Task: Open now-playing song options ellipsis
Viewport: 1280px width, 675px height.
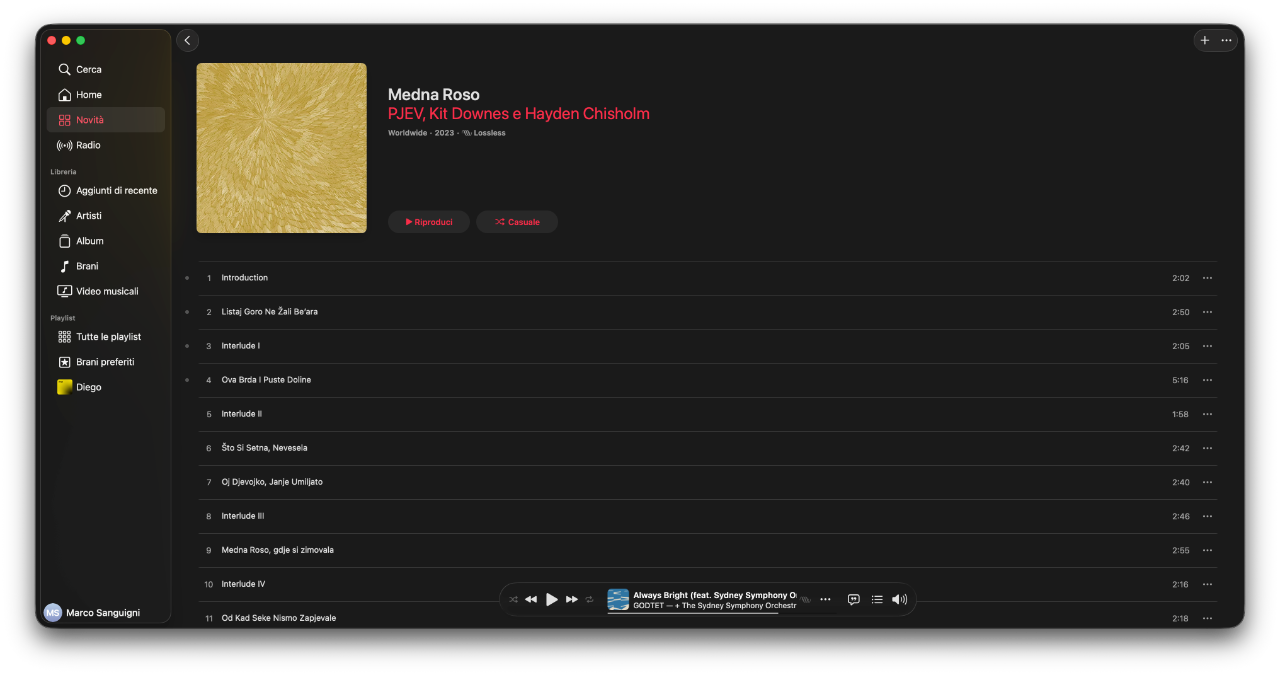Action: (x=825, y=599)
